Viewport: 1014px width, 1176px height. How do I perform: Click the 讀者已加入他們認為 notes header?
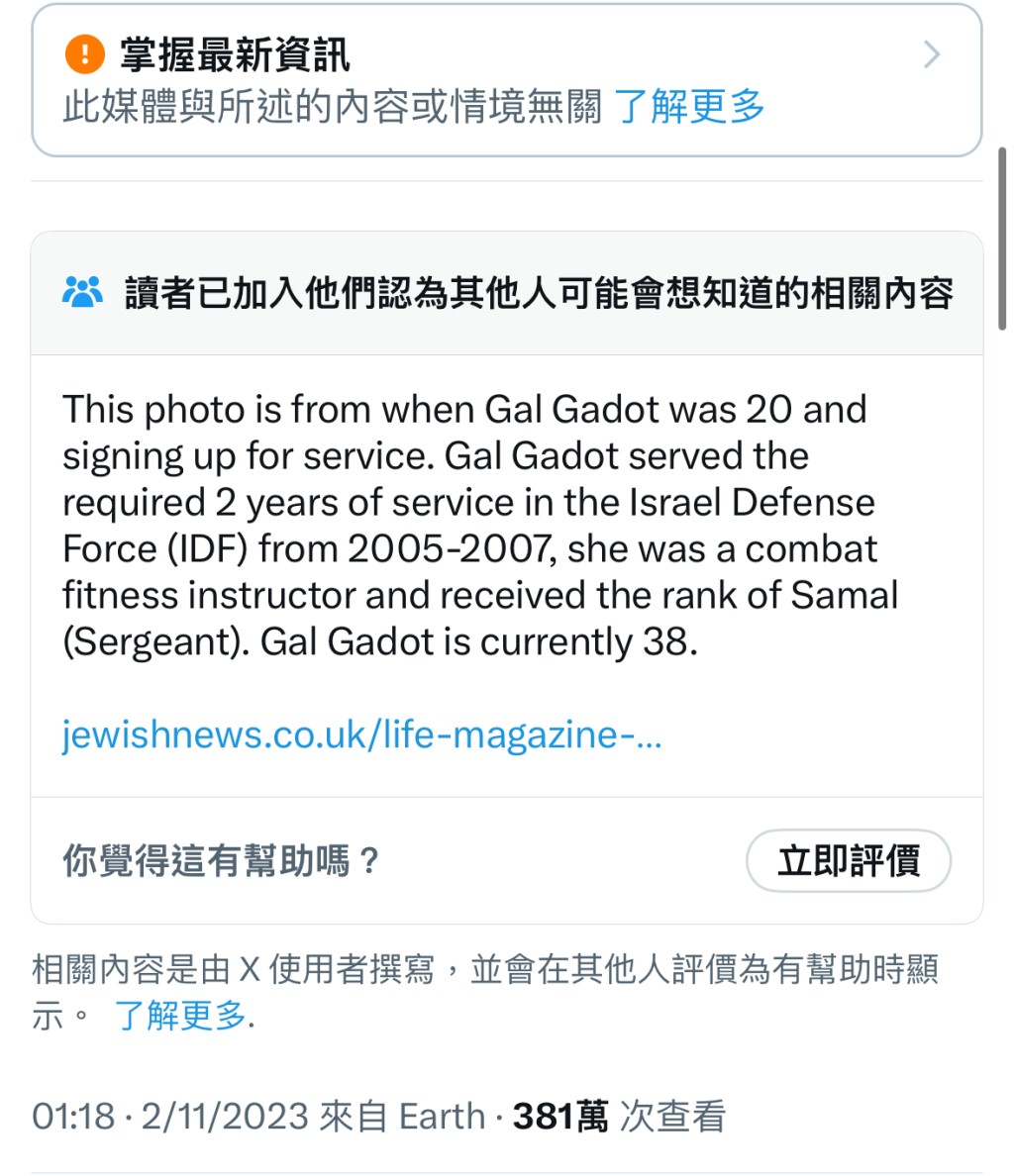[x=539, y=292]
